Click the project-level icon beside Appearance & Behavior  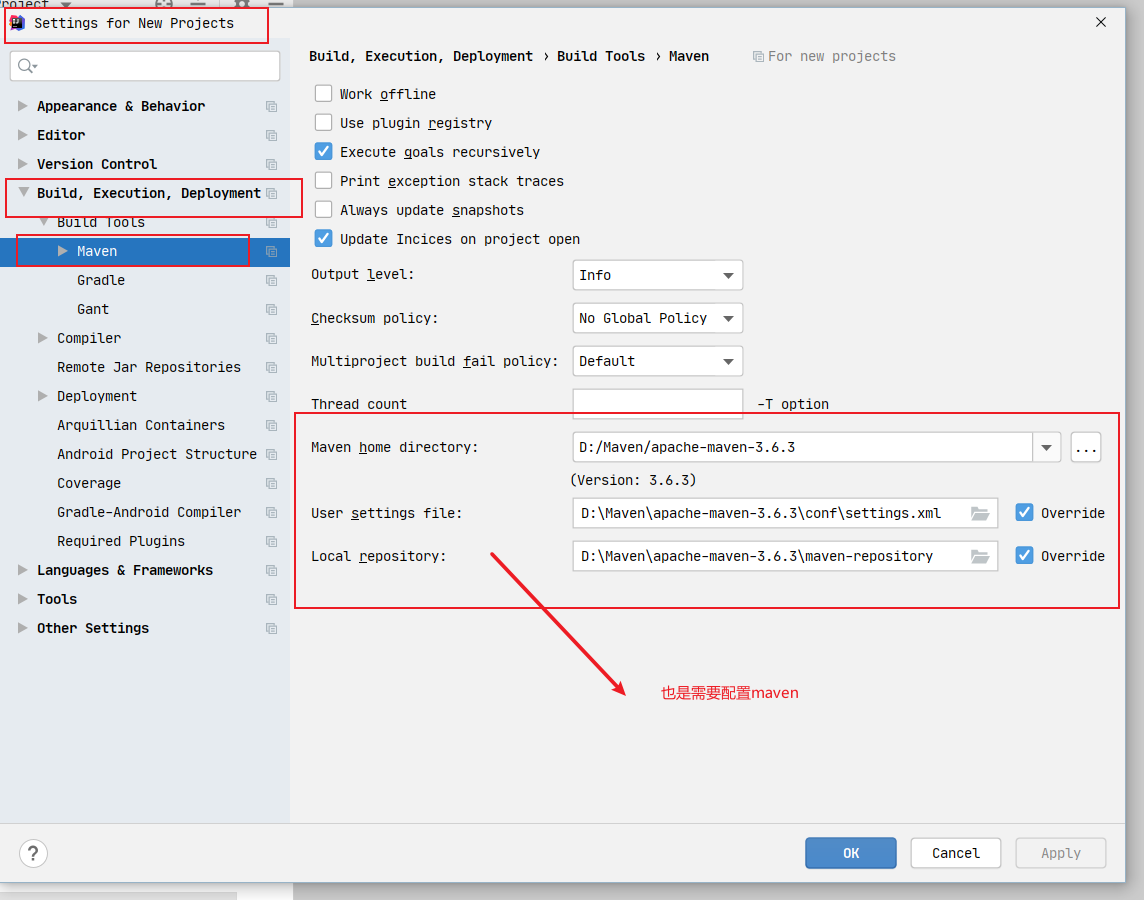point(271,106)
